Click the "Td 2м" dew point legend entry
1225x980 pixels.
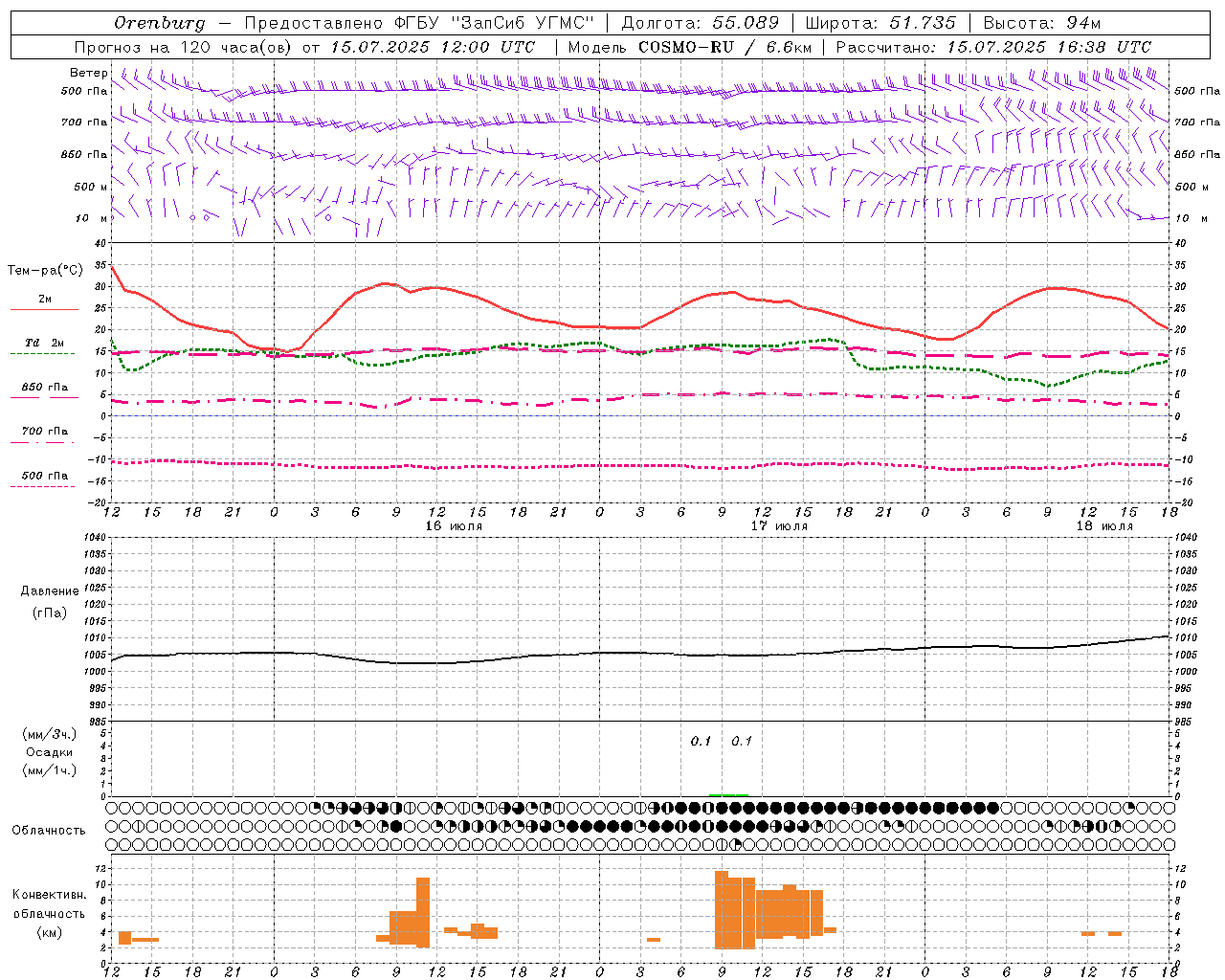[x=45, y=343]
